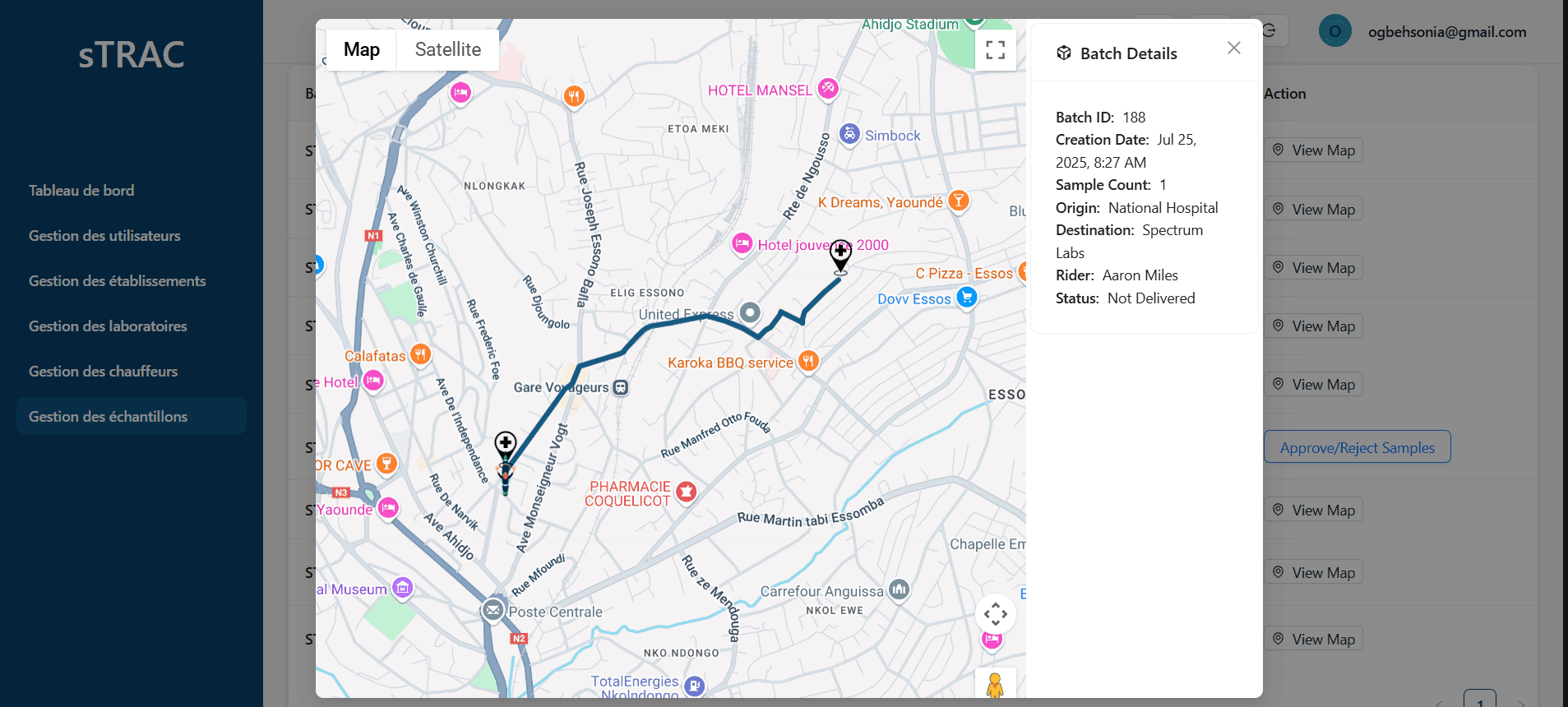
Task: Open Gestion des laboratoires page
Action: click(x=108, y=326)
